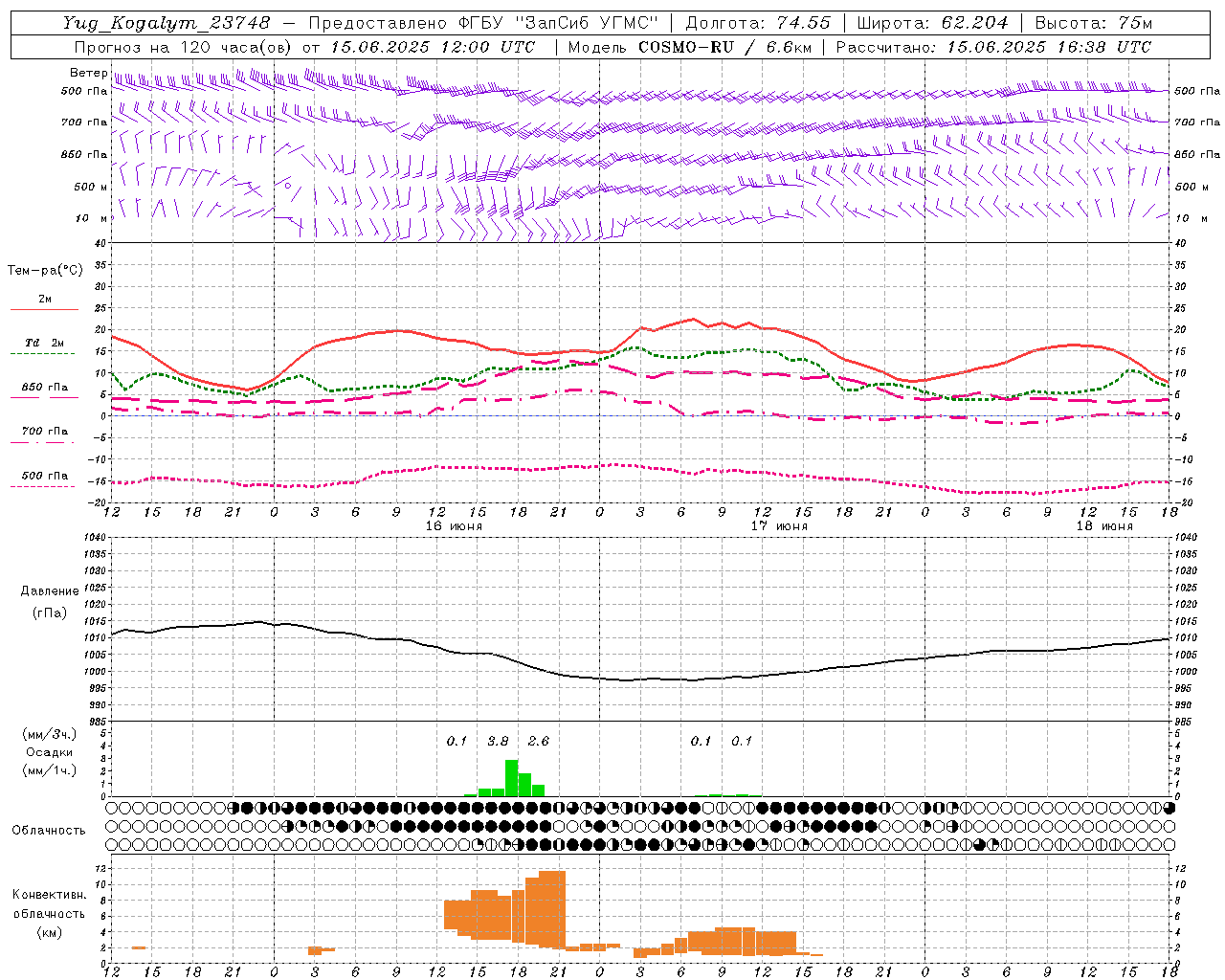The width and height of the screenshot is (1225, 980).
Task: Click the 2.6 precipitation amount label
Action: pos(539,741)
